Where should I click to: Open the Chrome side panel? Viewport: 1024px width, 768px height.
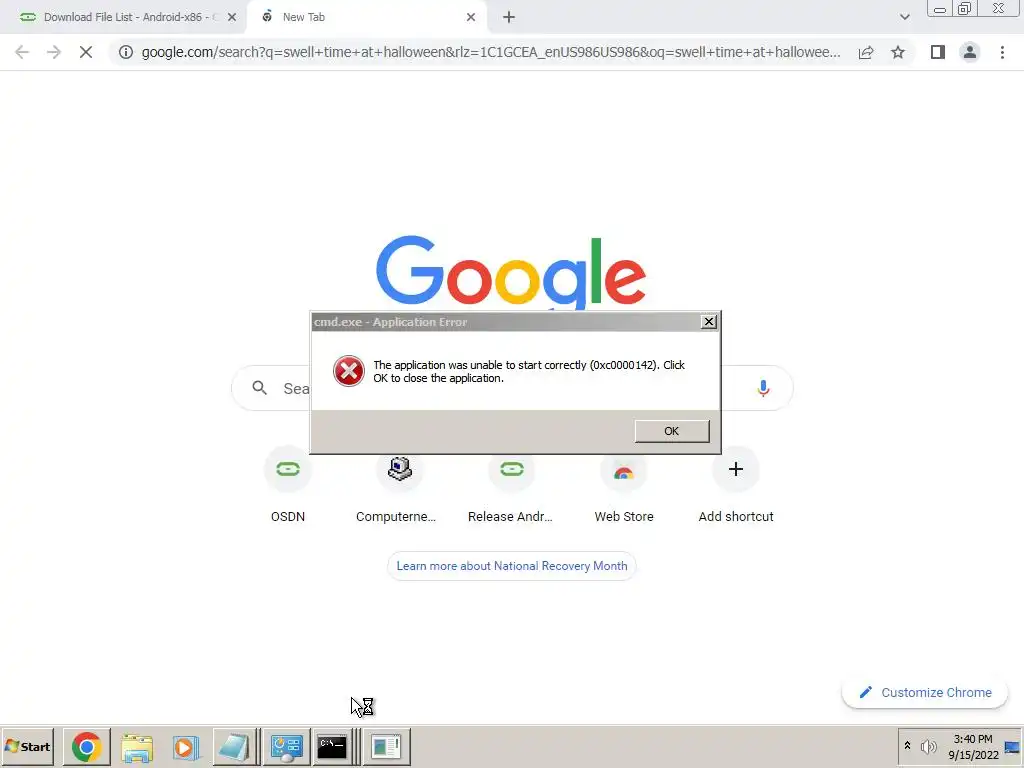click(938, 52)
